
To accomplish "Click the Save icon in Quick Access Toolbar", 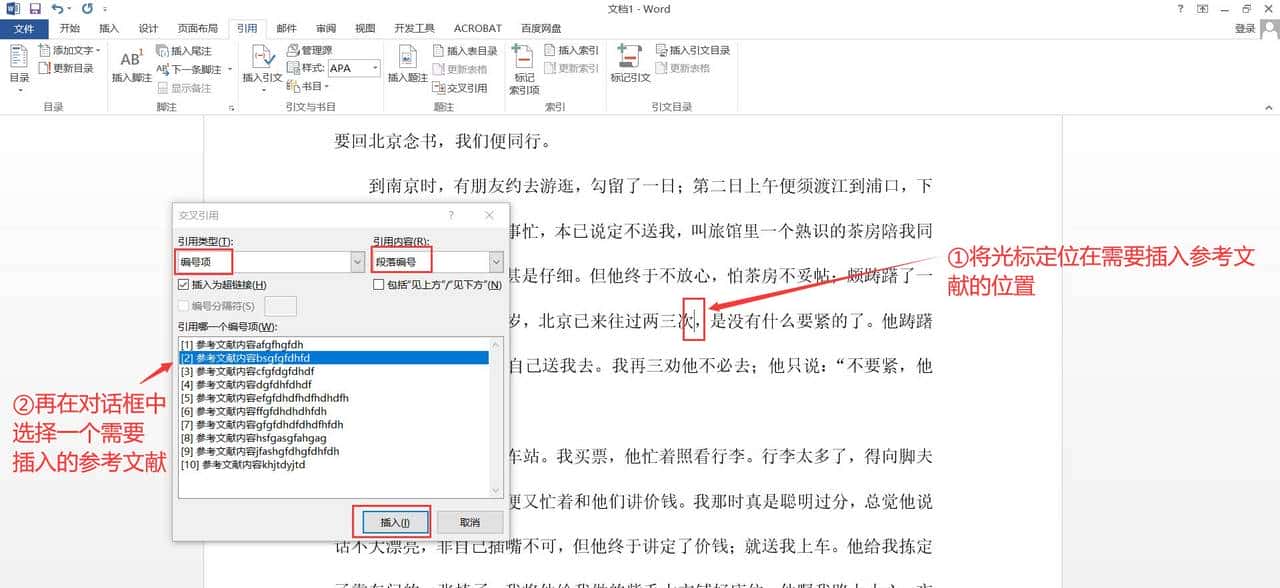I will pyautogui.click(x=38, y=8).
